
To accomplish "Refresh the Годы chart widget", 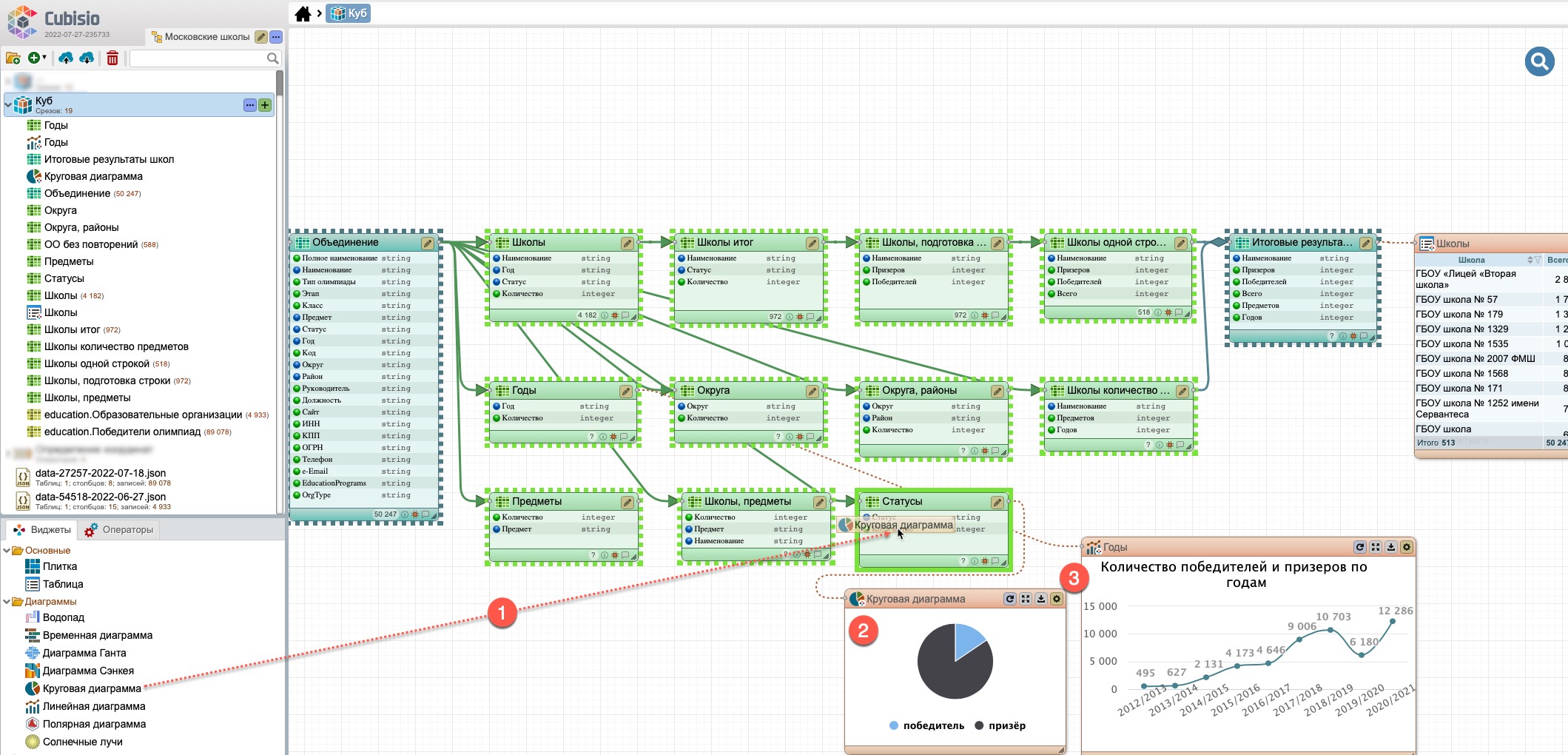I will click(1359, 547).
